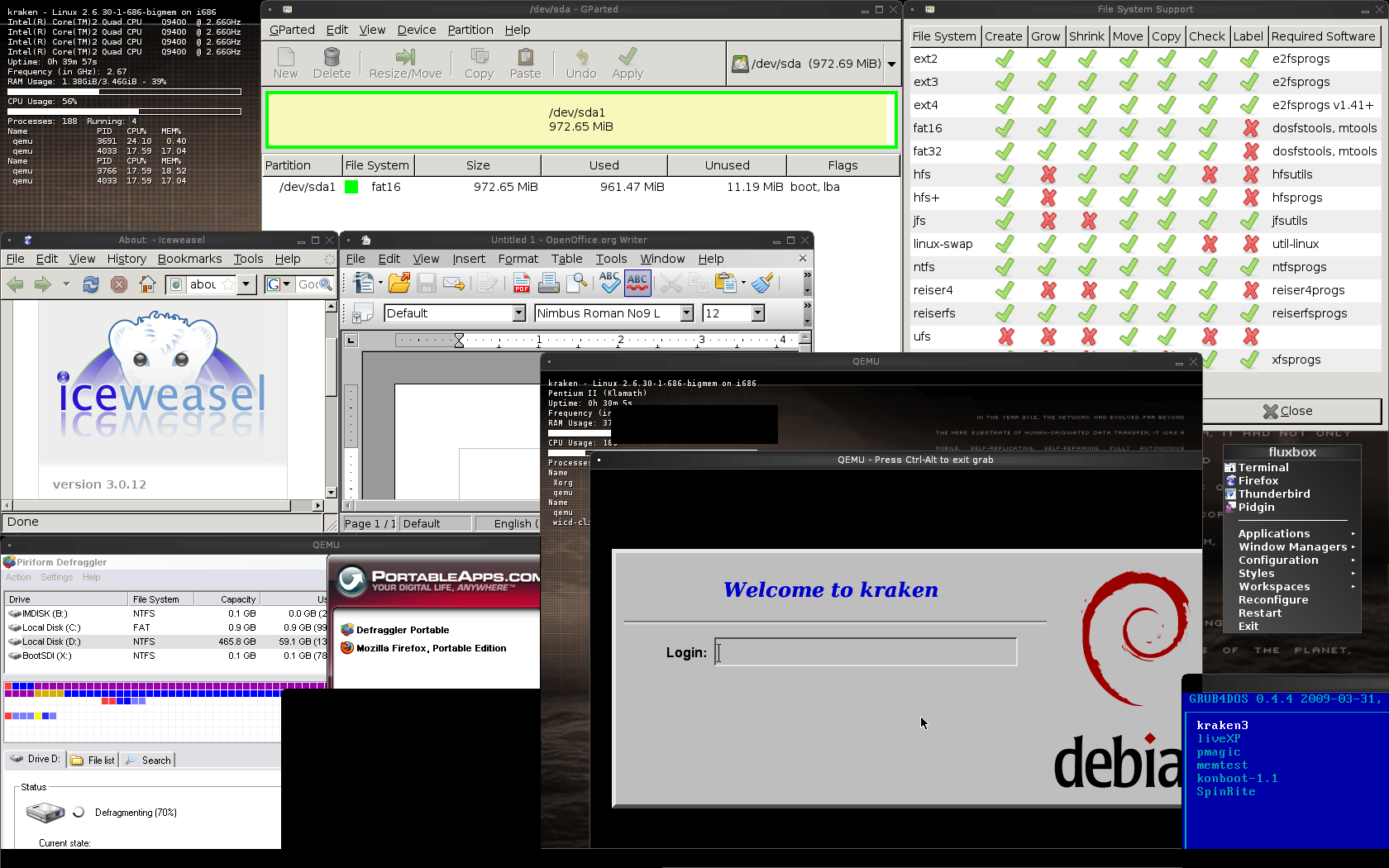
Task: Toggle the tab stop type at ruler corner
Action: click(x=351, y=341)
